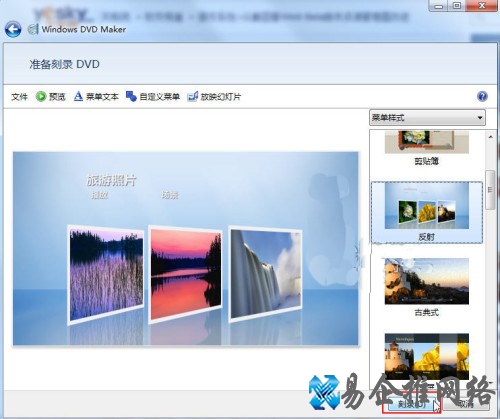This screenshot has height=419, width=500.
Task: Click the 旅游照片 title in preview
Action: pyautogui.click(x=111, y=180)
